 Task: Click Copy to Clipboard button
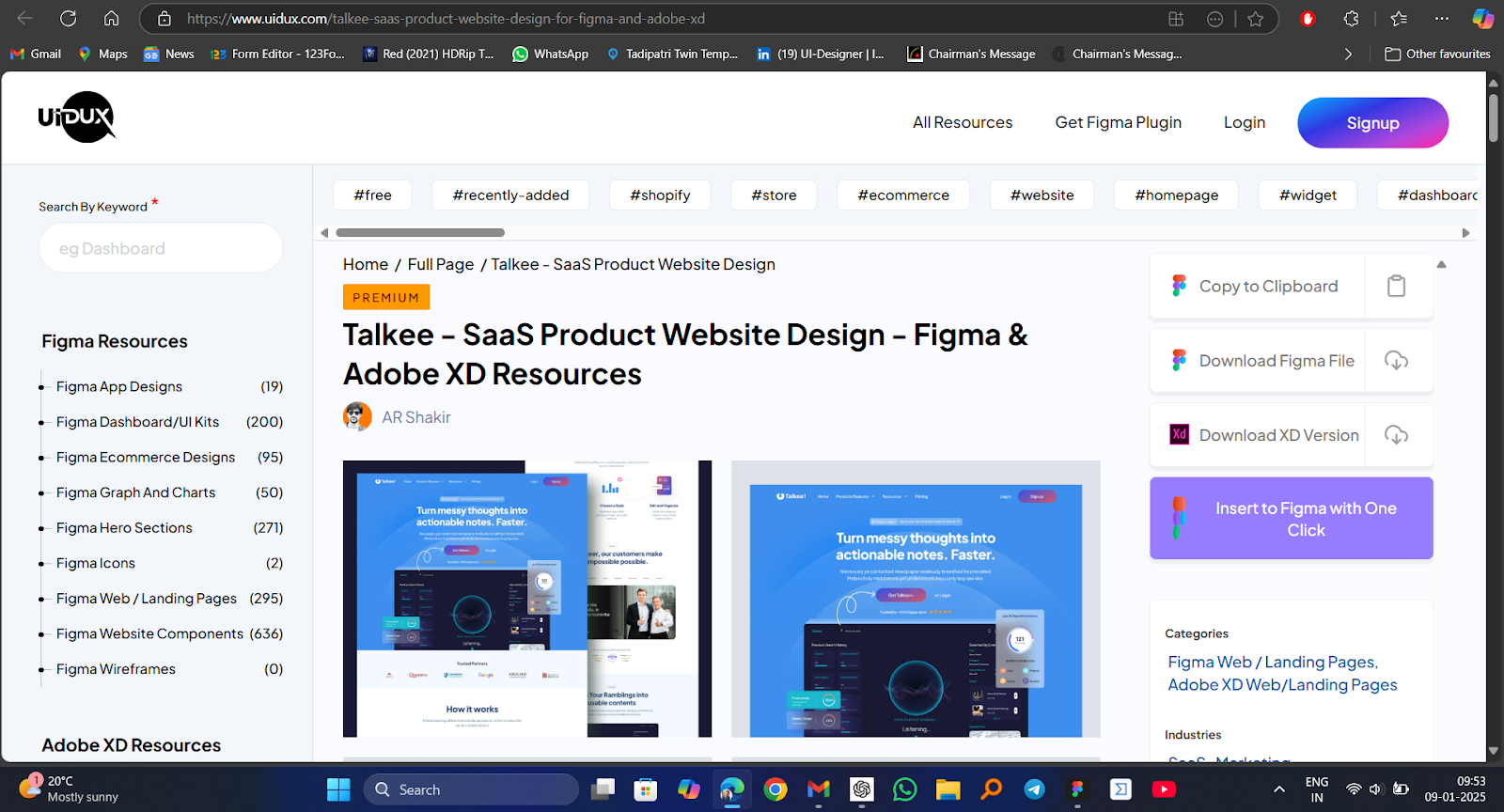[1257, 286]
